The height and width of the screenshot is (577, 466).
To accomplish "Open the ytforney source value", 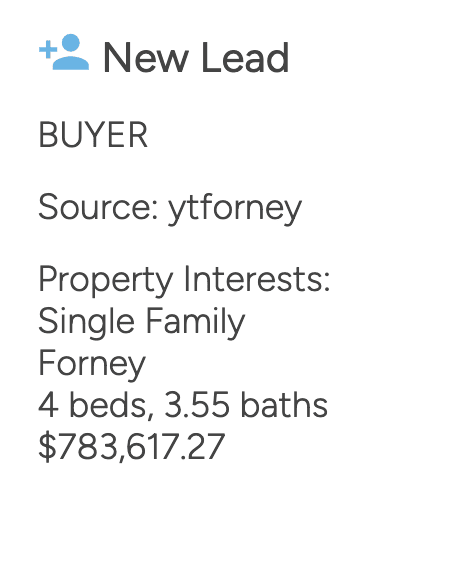I will click(235, 209).
